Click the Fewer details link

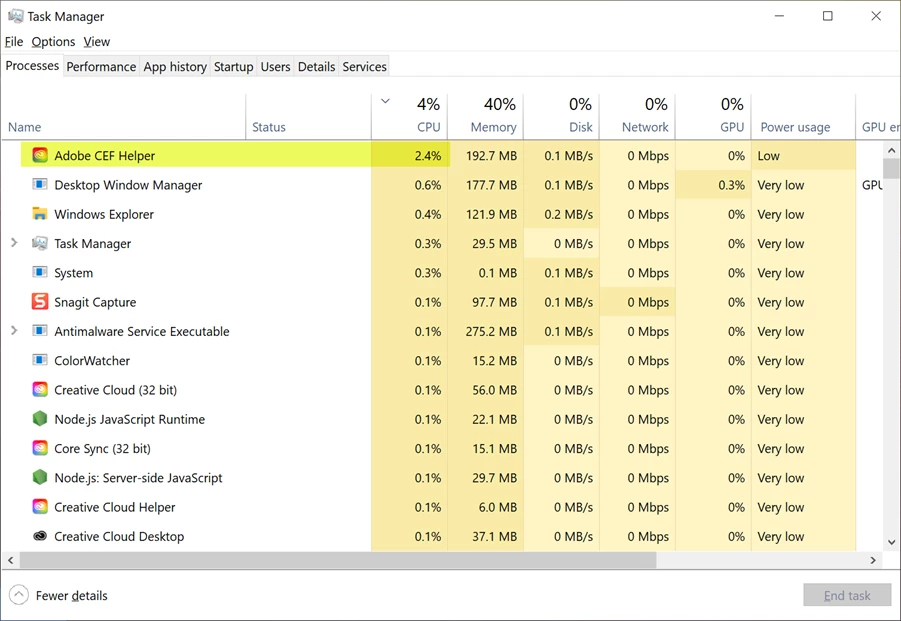click(x=71, y=596)
